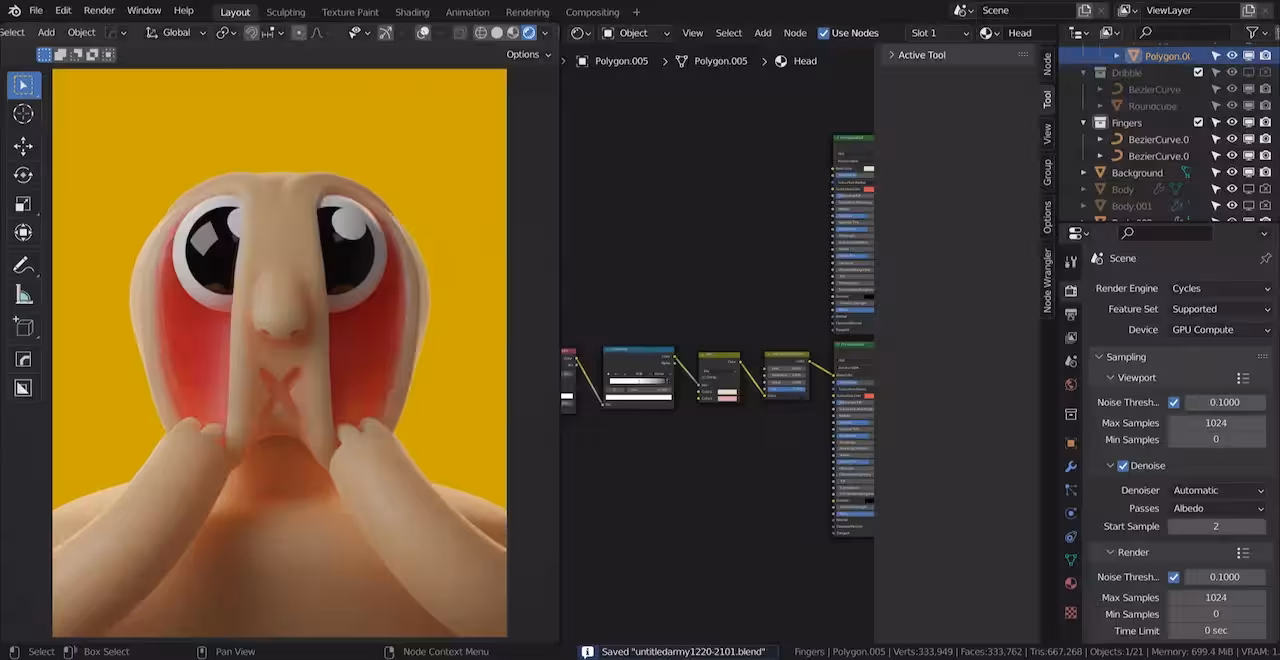Expand the Background object tree
Image resolution: width=1280 pixels, height=660 pixels.
(x=1083, y=173)
